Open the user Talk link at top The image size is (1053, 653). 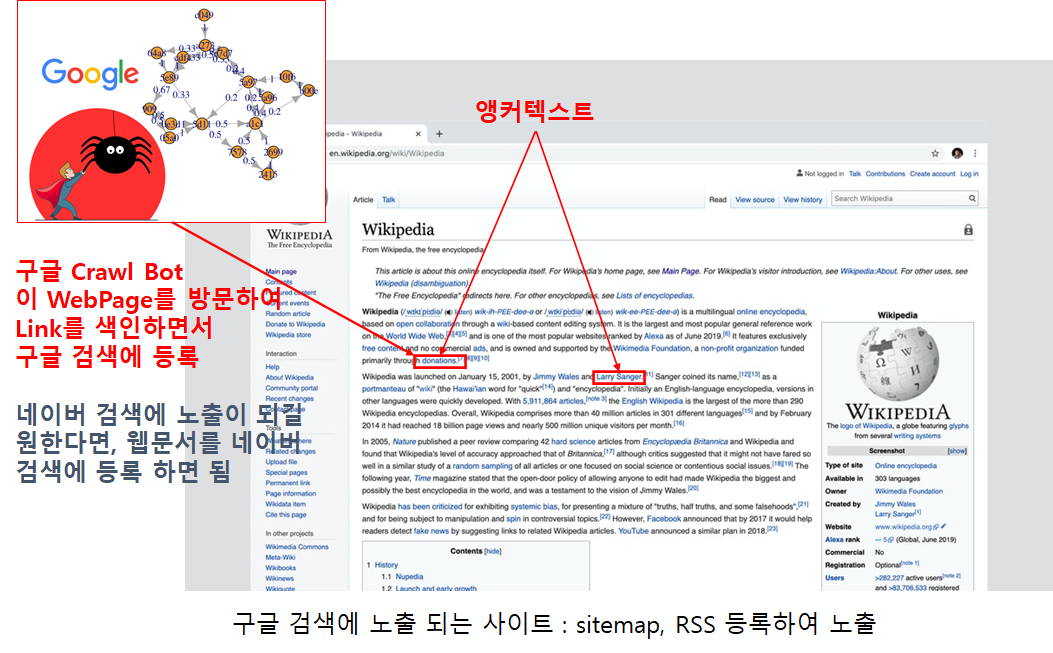pos(855,174)
